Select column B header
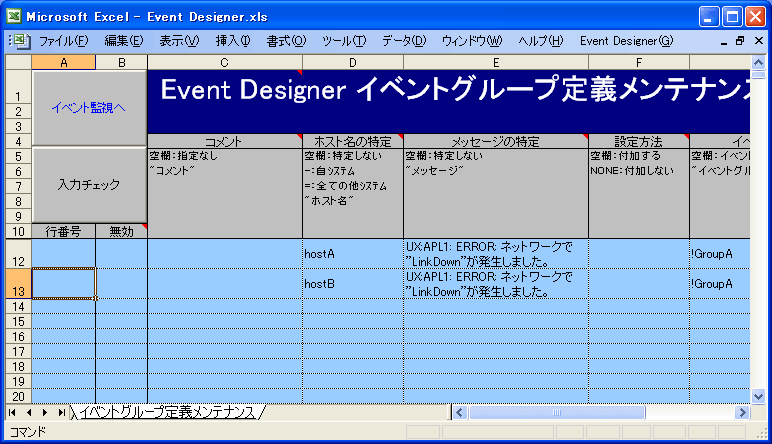The height and width of the screenshot is (444, 772). coord(122,63)
